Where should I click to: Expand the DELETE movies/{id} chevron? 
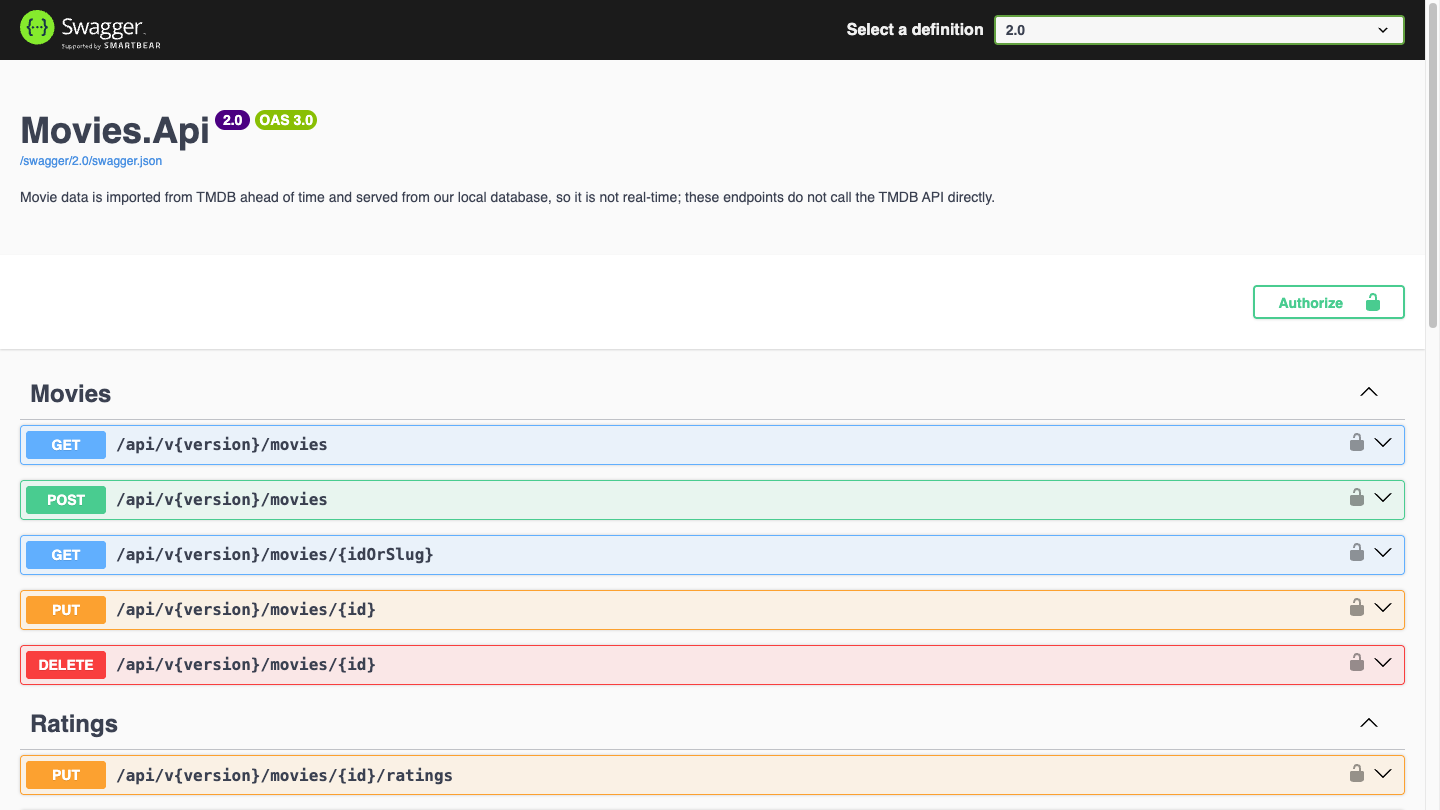(1384, 663)
